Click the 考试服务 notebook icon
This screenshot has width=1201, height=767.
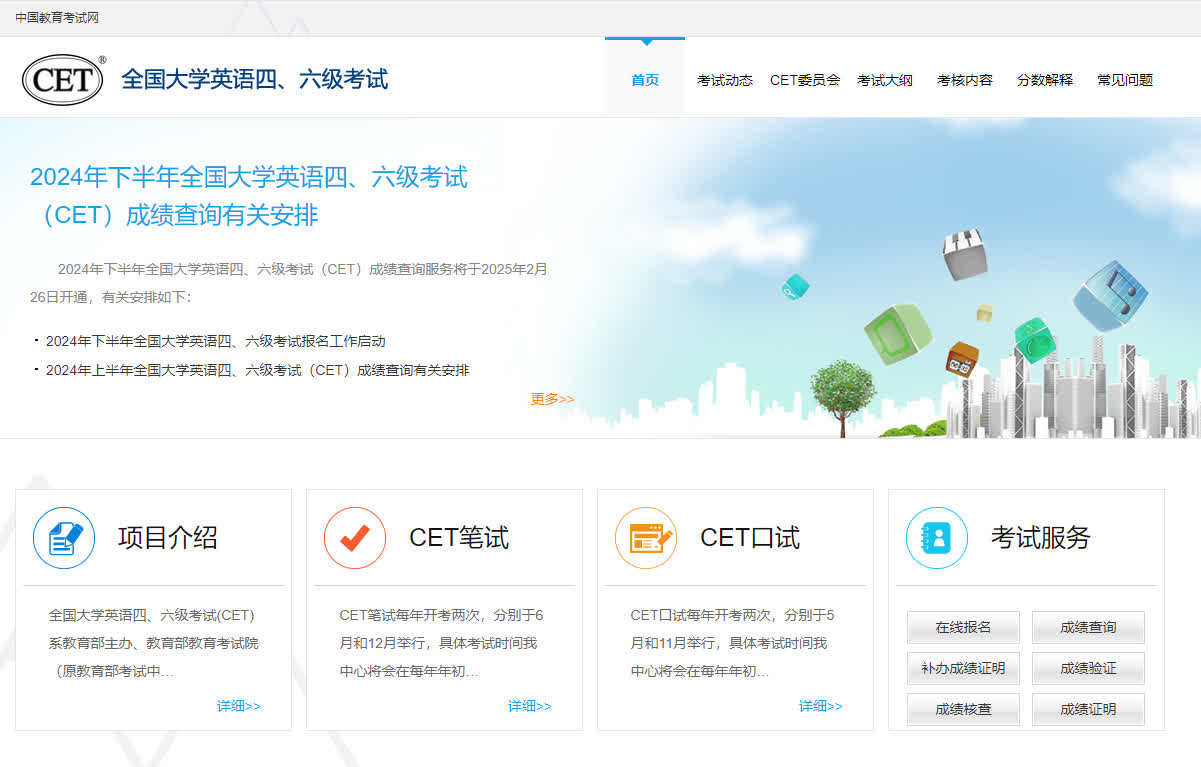937,538
